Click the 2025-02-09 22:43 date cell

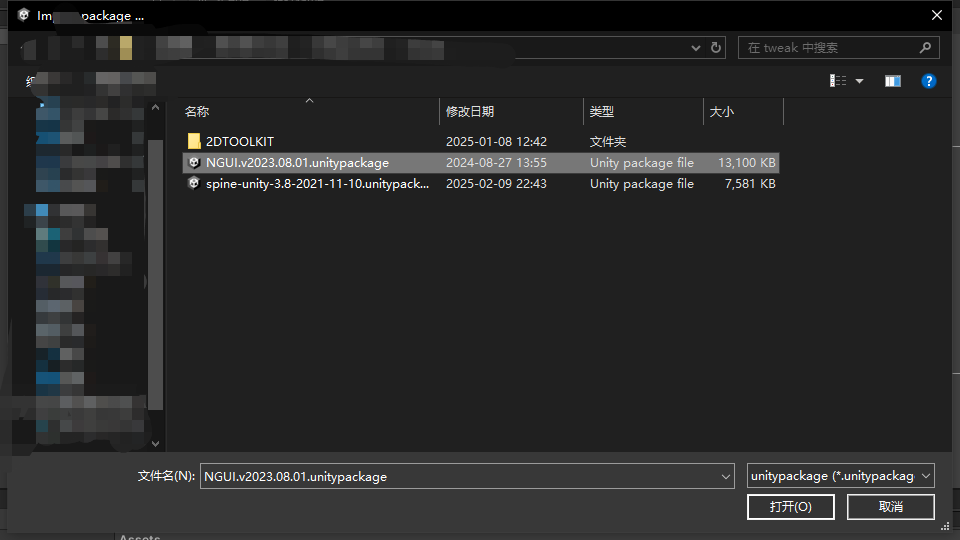click(x=496, y=184)
